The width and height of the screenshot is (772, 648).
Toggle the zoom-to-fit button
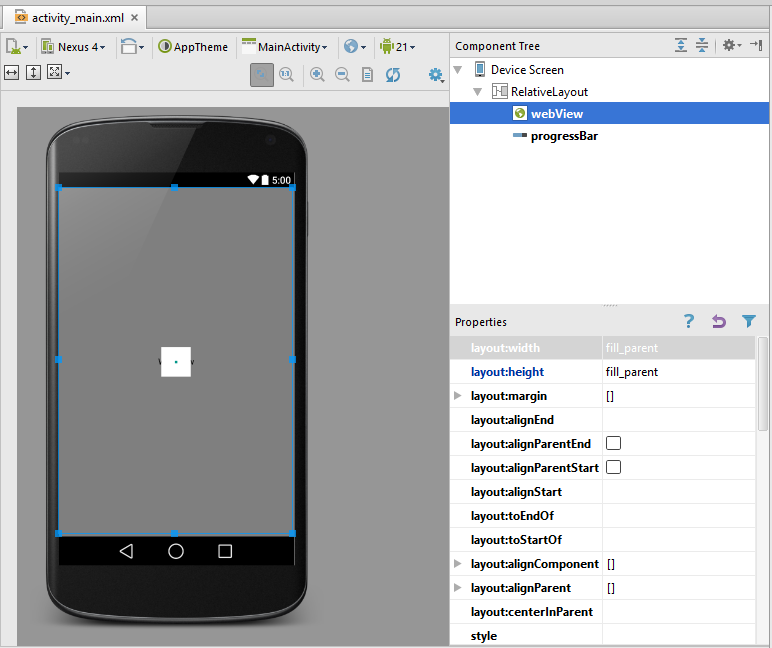pyautogui.click(x=261, y=74)
